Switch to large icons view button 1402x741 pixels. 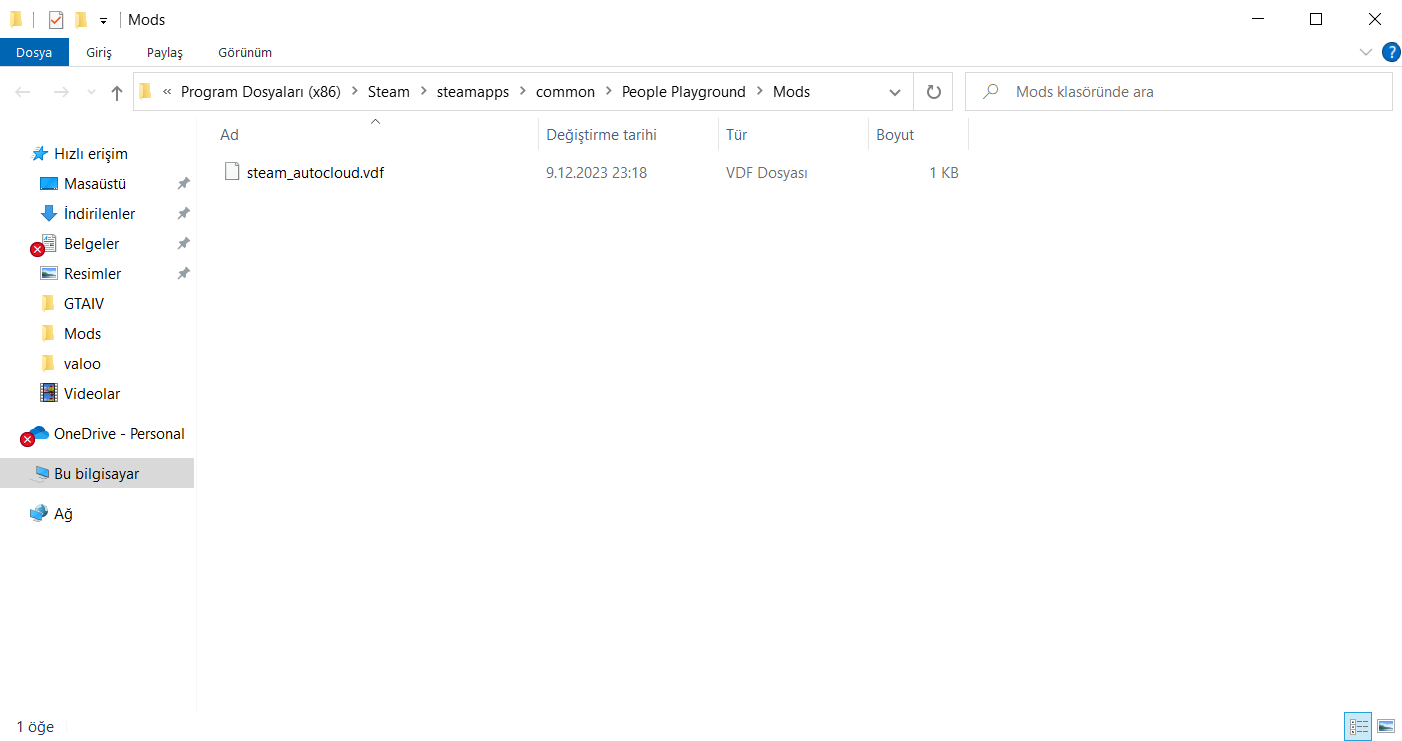click(x=1385, y=727)
